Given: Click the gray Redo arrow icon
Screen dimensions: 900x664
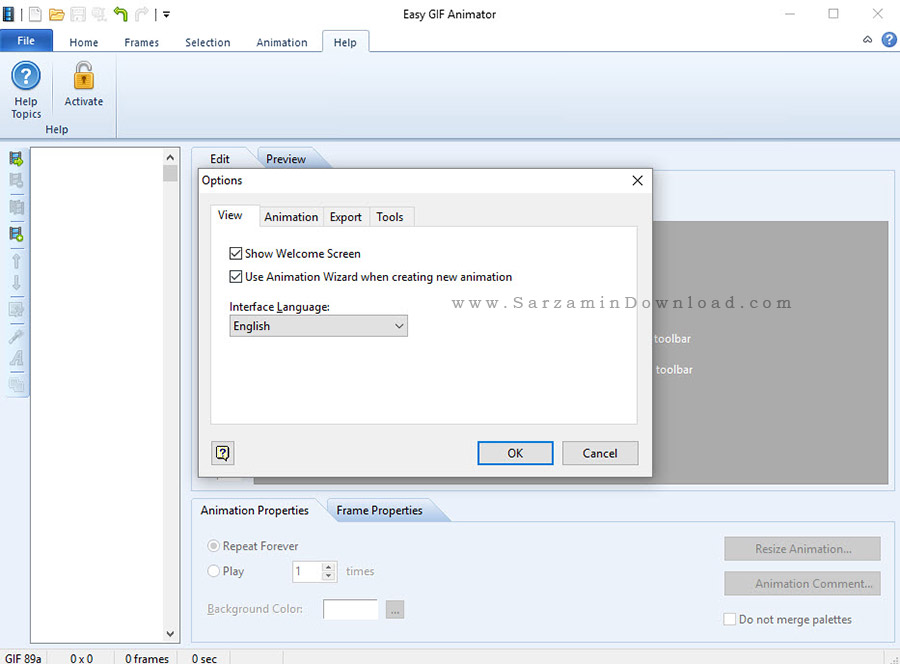Looking at the screenshot, I should [141, 14].
